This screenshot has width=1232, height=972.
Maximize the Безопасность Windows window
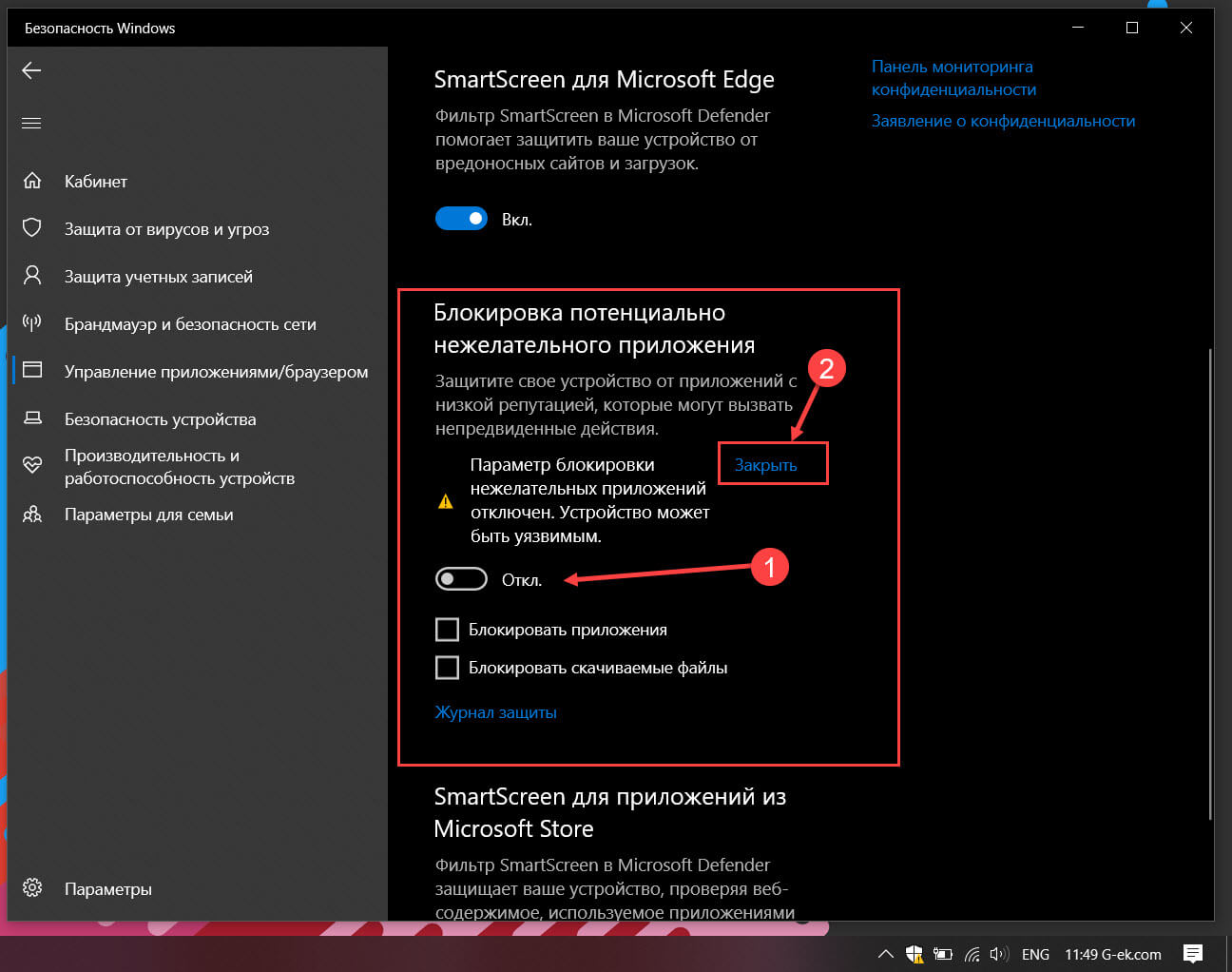click(x=1131, y=28)
